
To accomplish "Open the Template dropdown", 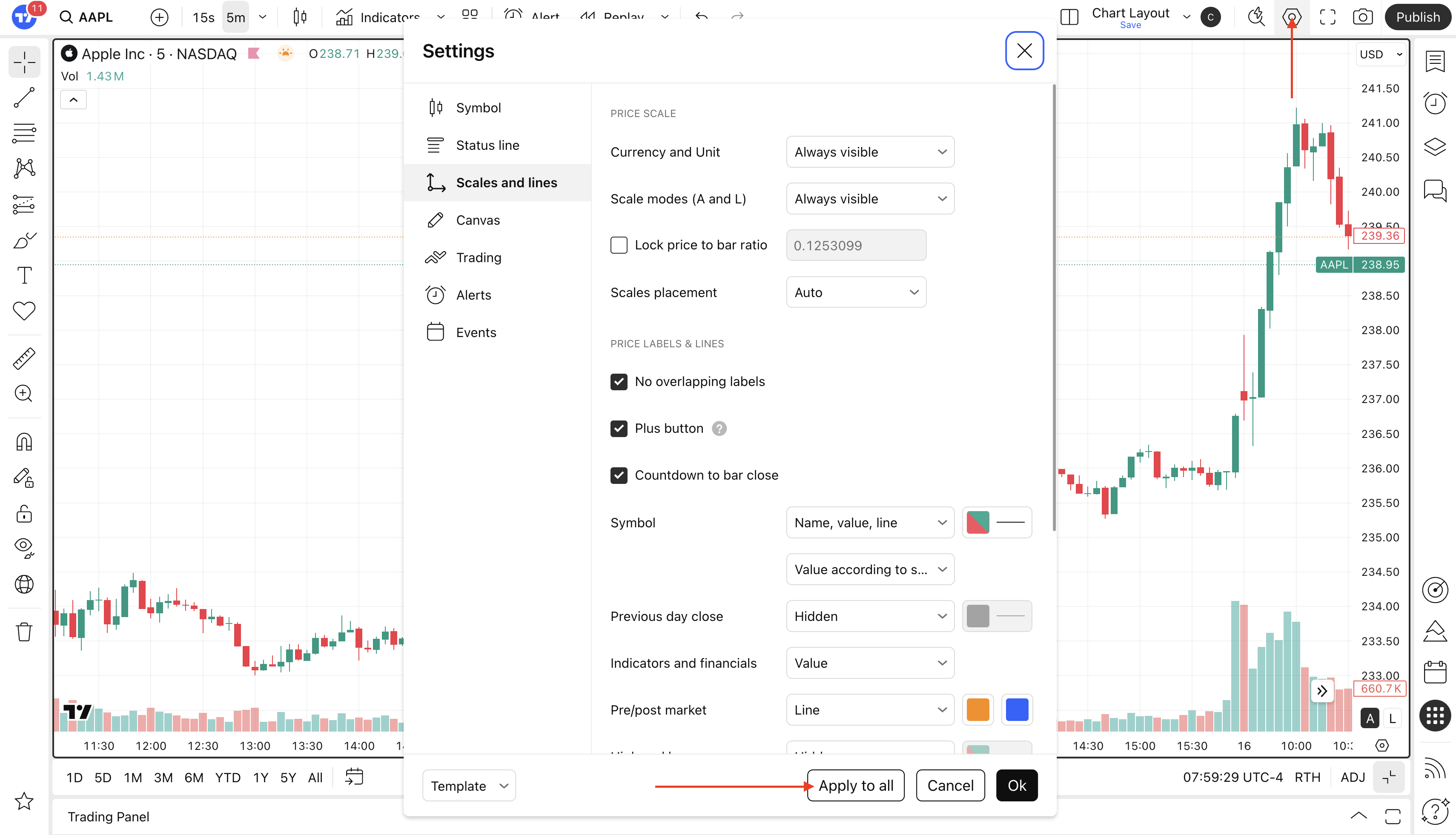I will pyautogui.click(x=469, y=786).
